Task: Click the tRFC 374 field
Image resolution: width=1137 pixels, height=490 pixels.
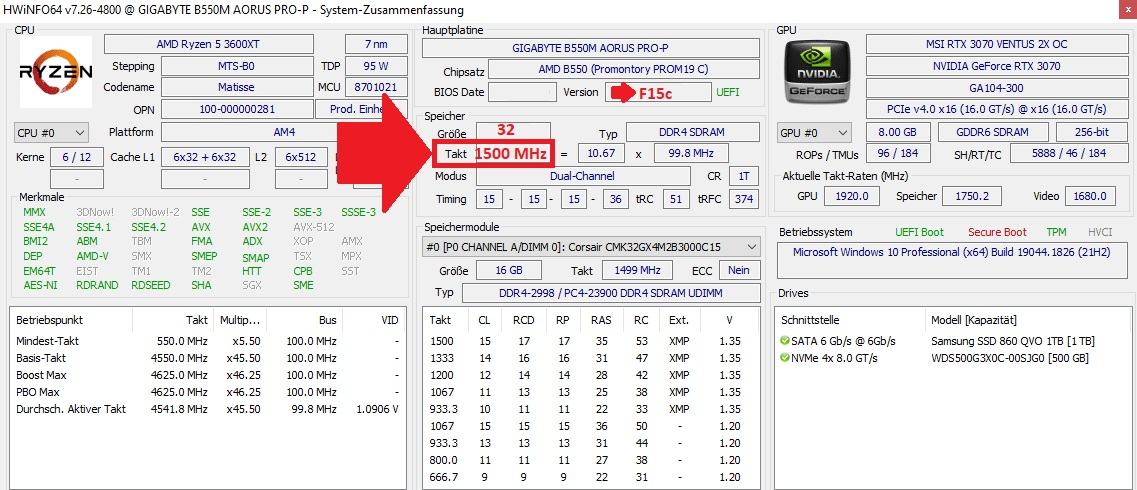Action: [743, 199]
